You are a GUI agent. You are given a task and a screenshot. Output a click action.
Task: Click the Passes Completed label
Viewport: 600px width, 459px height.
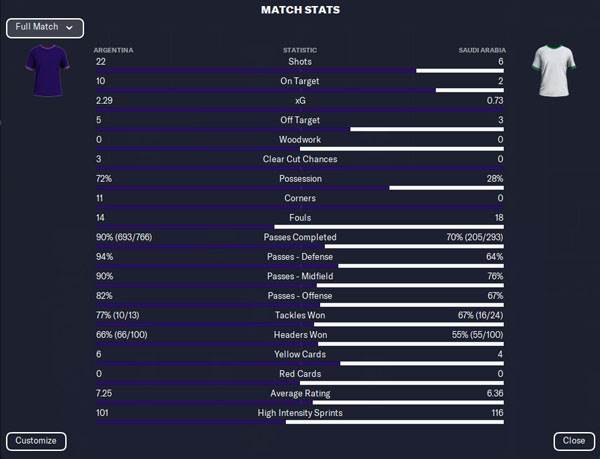pos(299,237)
